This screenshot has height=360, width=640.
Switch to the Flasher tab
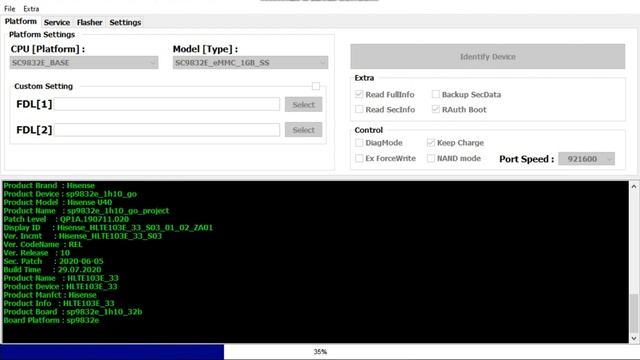tap(89, 22)
